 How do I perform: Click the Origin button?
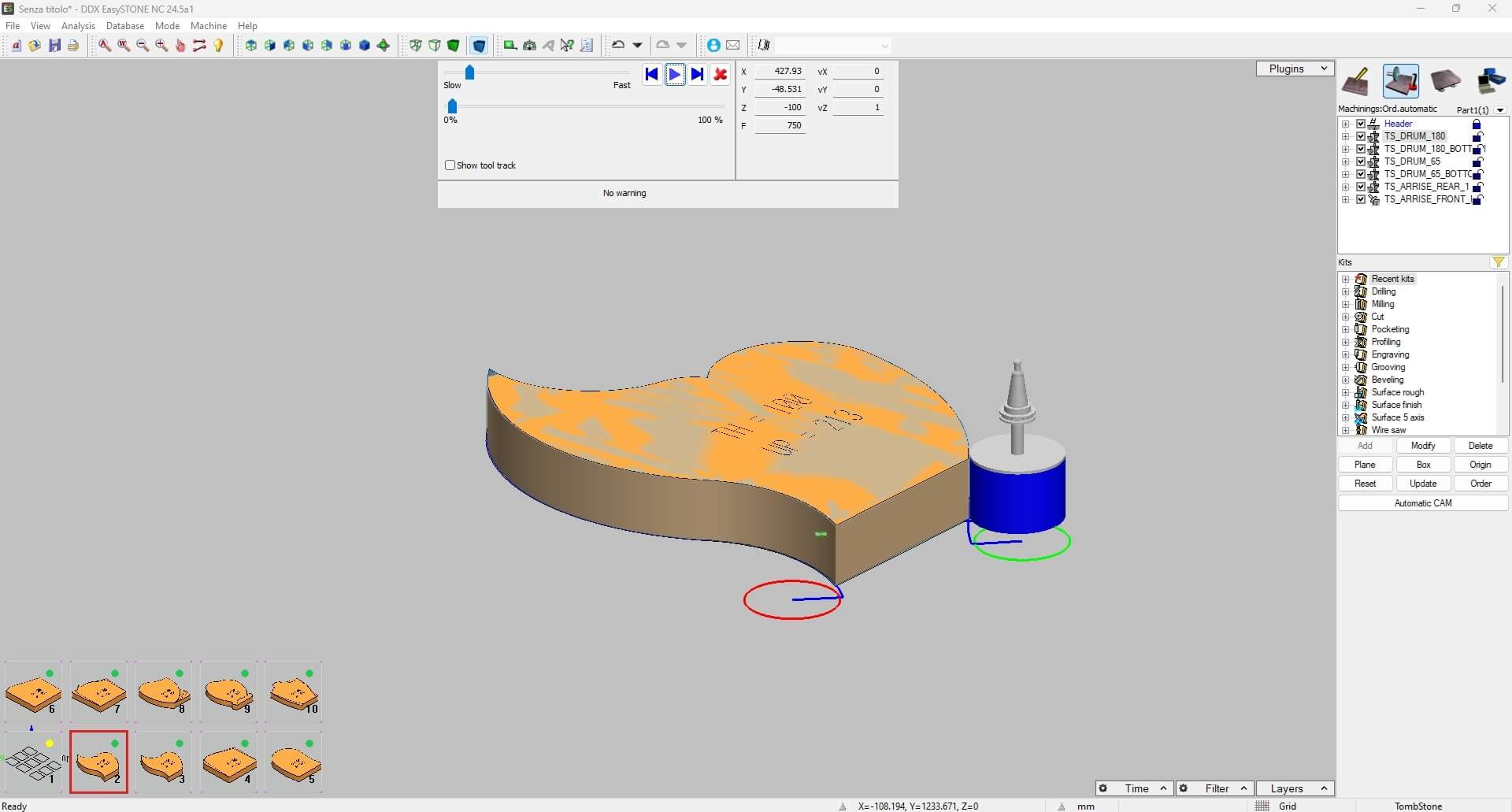pyautogui.click(x=1480, y=465)
